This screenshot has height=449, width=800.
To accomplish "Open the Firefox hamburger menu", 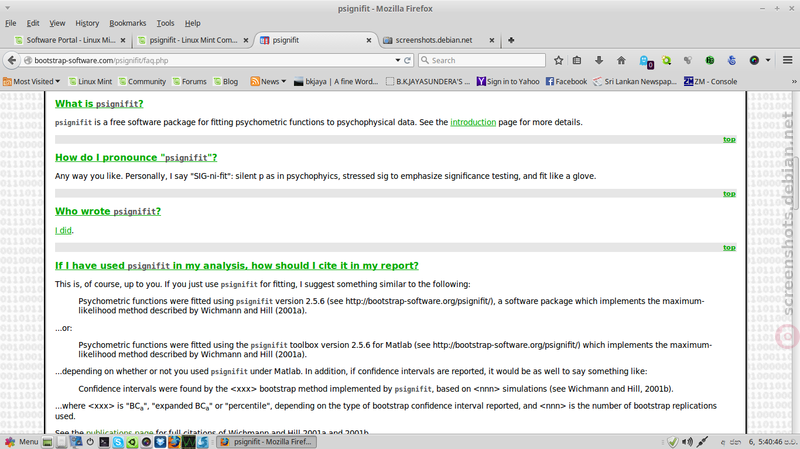I will (788, 60).
